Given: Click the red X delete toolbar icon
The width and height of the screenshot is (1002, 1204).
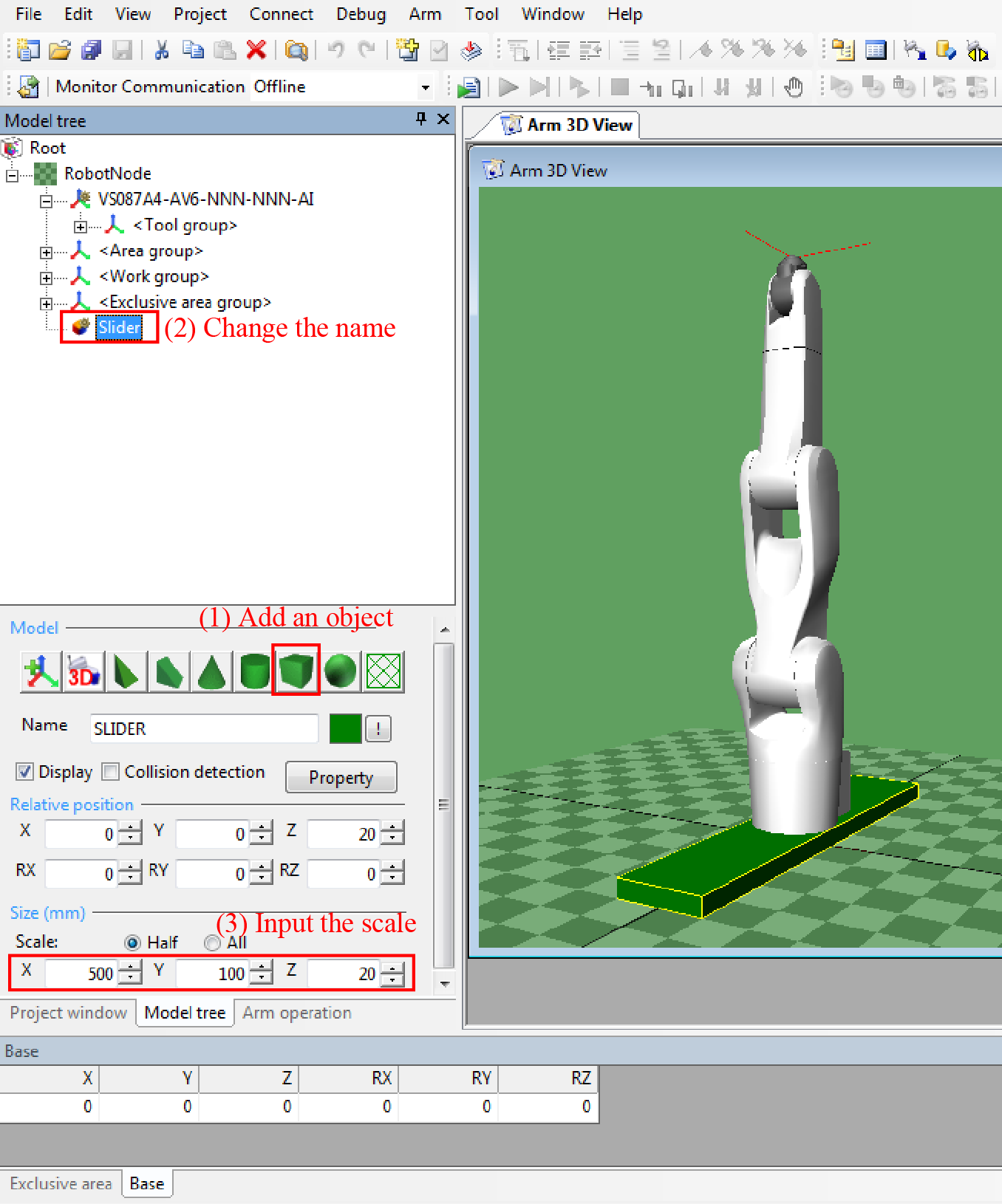Looking at the screenshot, I should (256, 50).
